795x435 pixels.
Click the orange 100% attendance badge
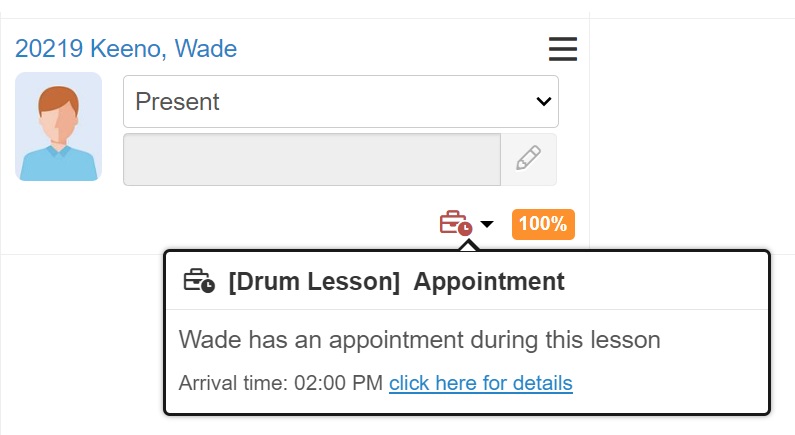(543, 224)
